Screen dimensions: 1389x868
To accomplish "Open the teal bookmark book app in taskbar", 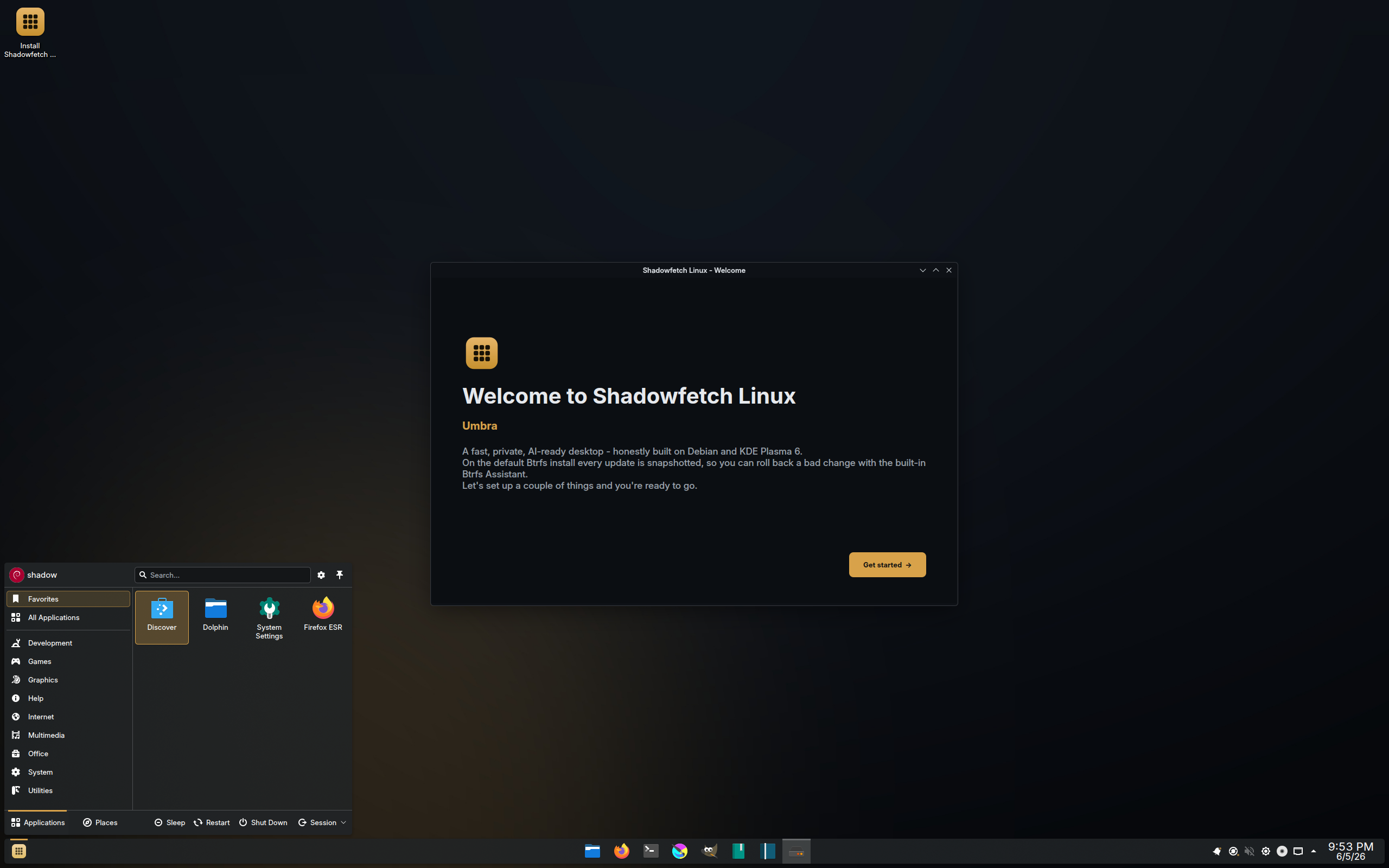I will (738, 851).
